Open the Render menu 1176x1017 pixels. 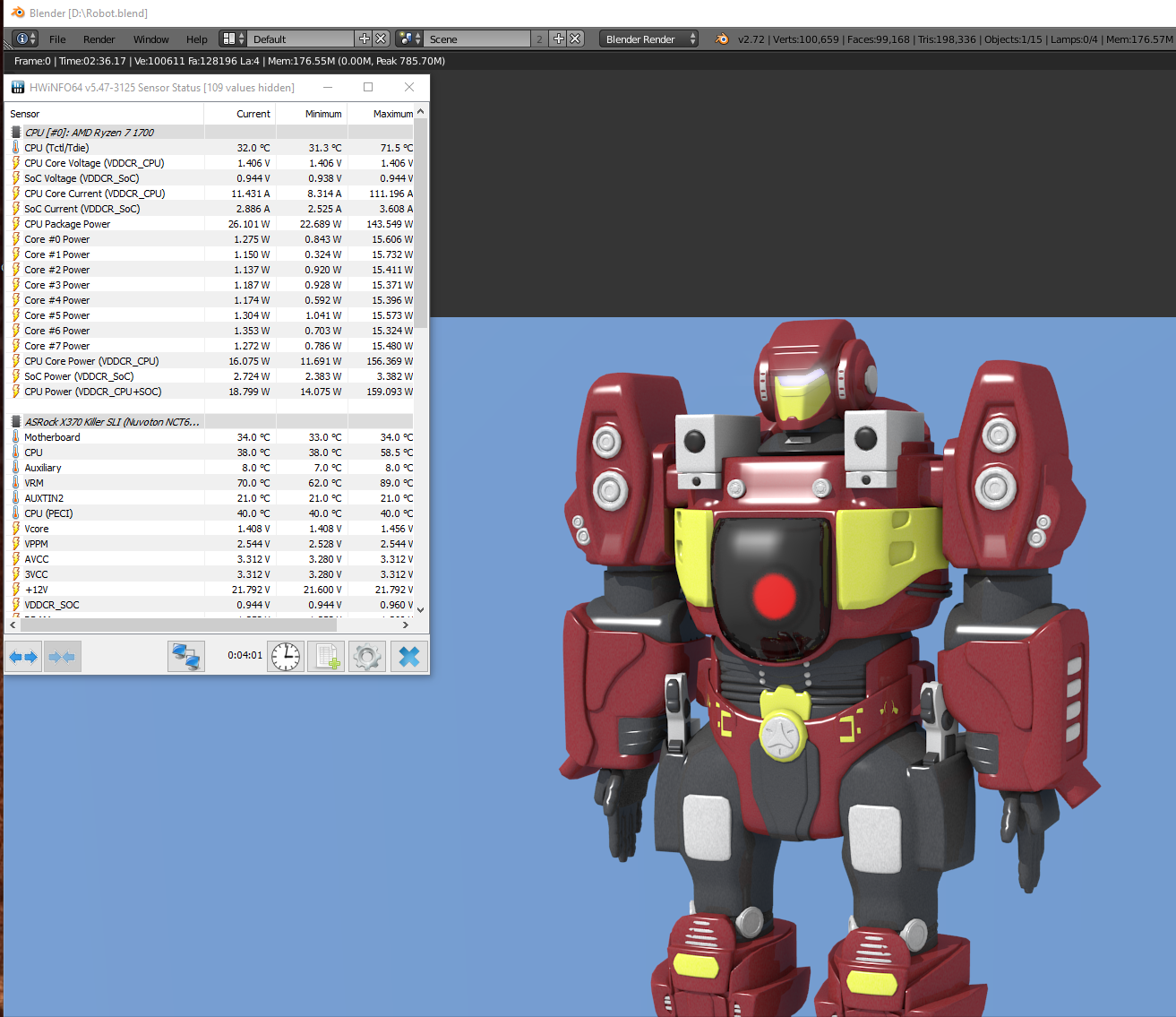[x=99, y=39]
